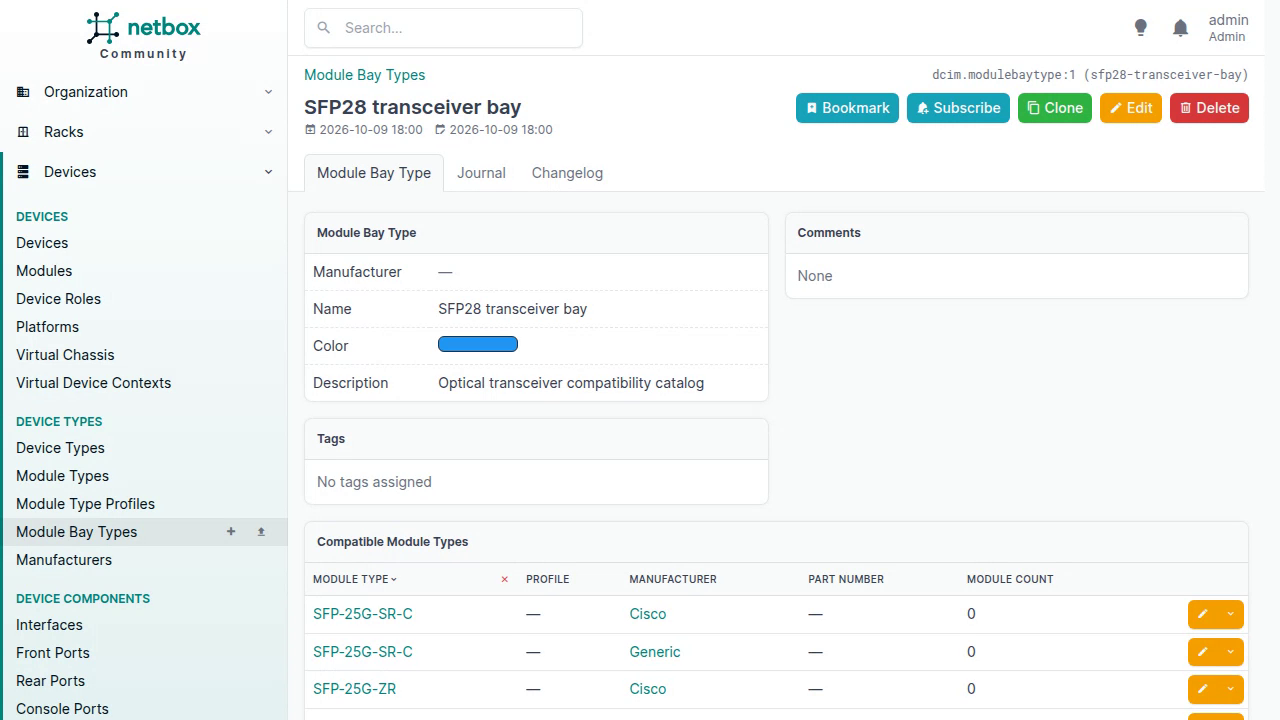Toggle the light/dark theme lightbulb icon

pos(1141,28)
